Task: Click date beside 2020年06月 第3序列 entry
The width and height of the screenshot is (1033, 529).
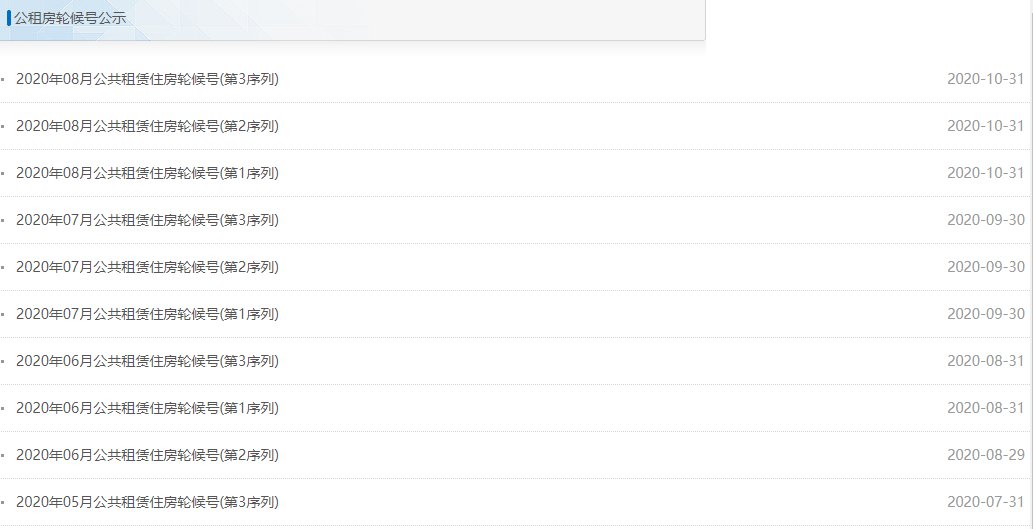Action: pyautogui.click(x=985, y=361)
